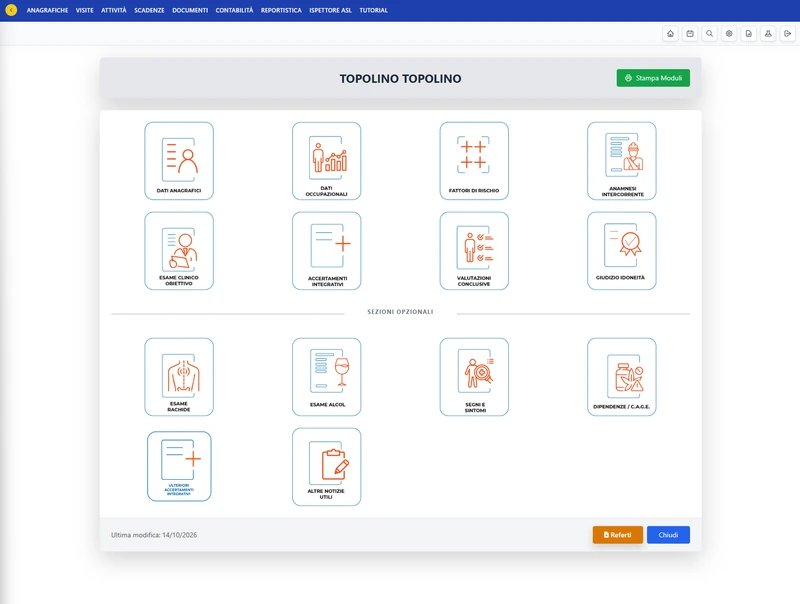Screen dimensions: 800x604
Task: Click the lab flask toolbar icon
Action: tap(768, 34)
